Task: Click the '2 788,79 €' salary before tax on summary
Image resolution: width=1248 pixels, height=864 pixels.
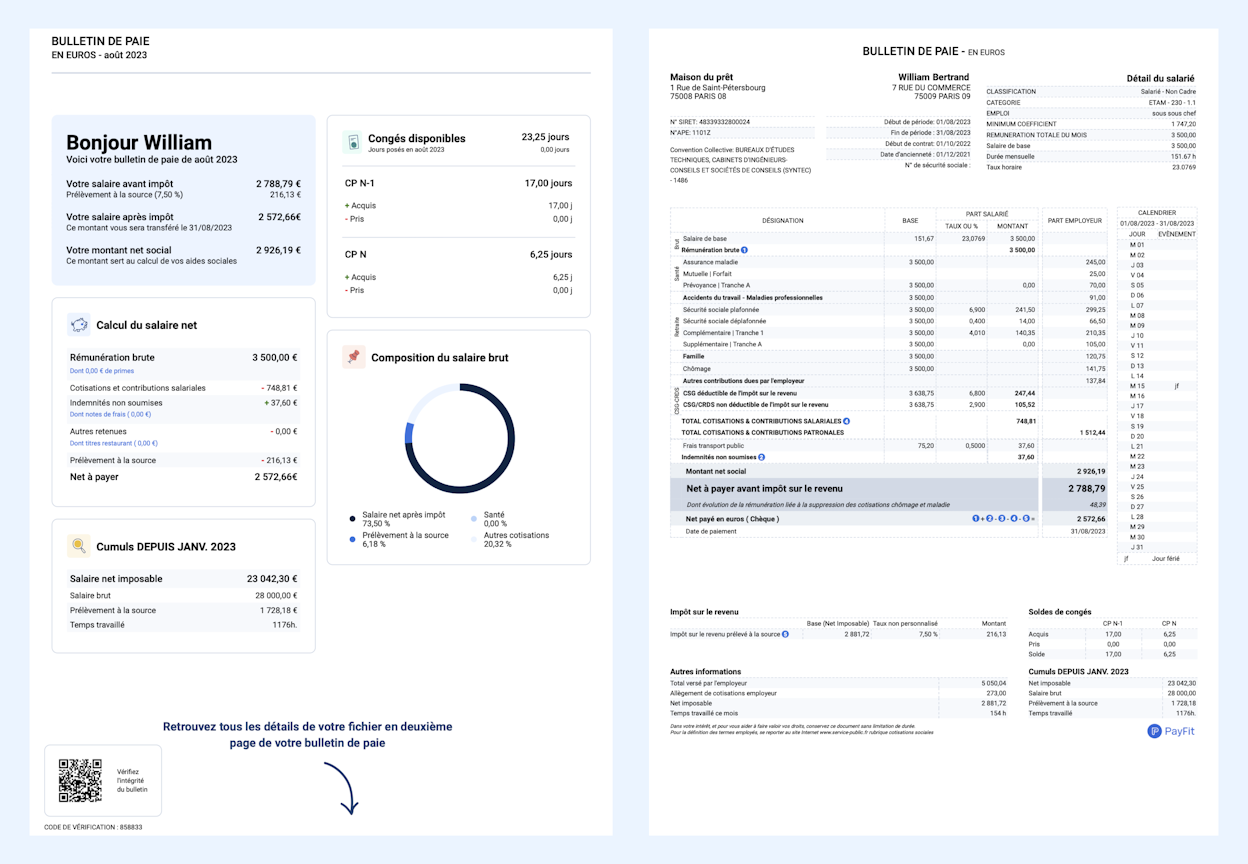Action: pyautogui.click(x=278, y=184)
